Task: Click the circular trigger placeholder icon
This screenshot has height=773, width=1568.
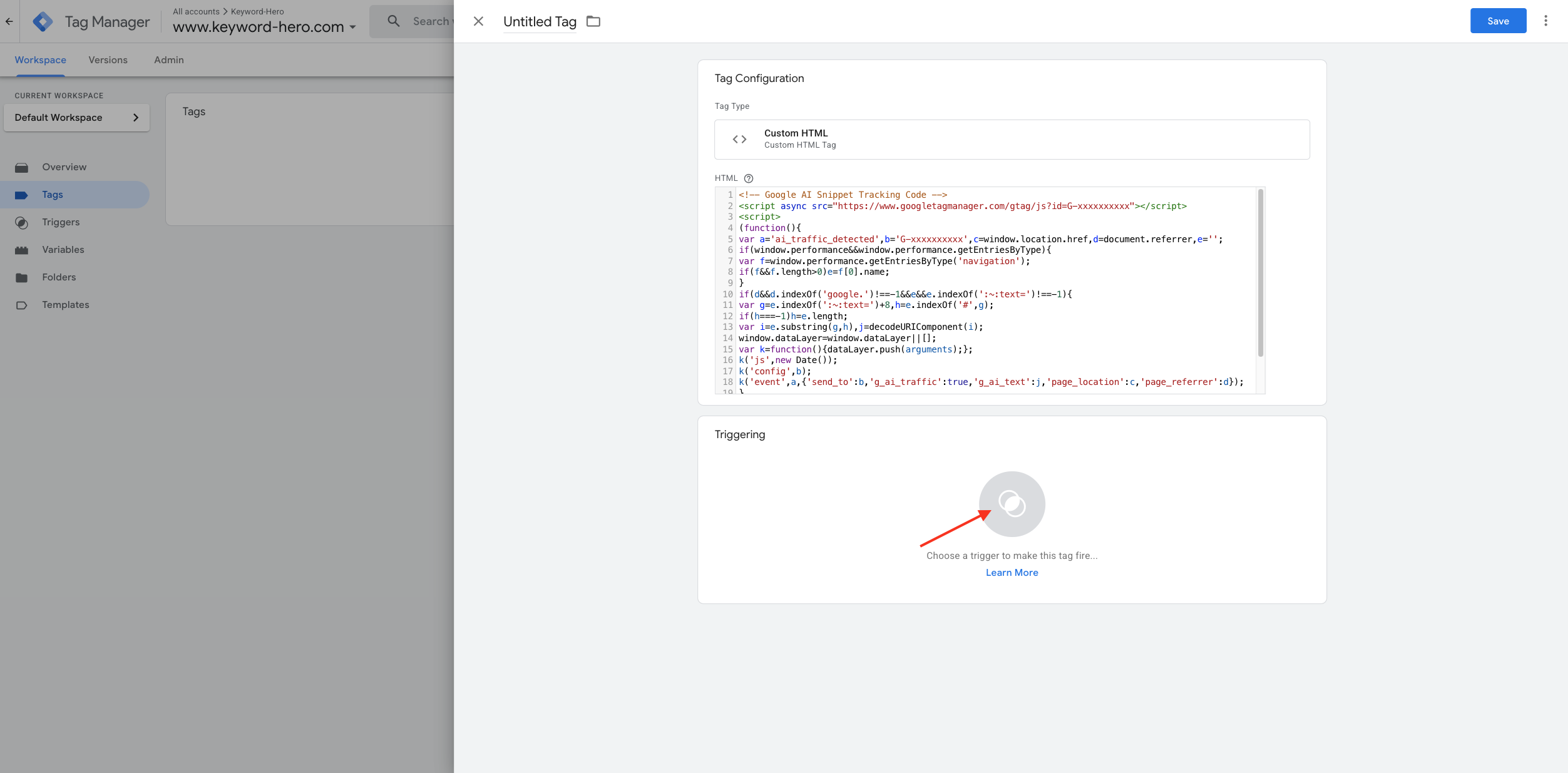Action: tap(1012, 504)
